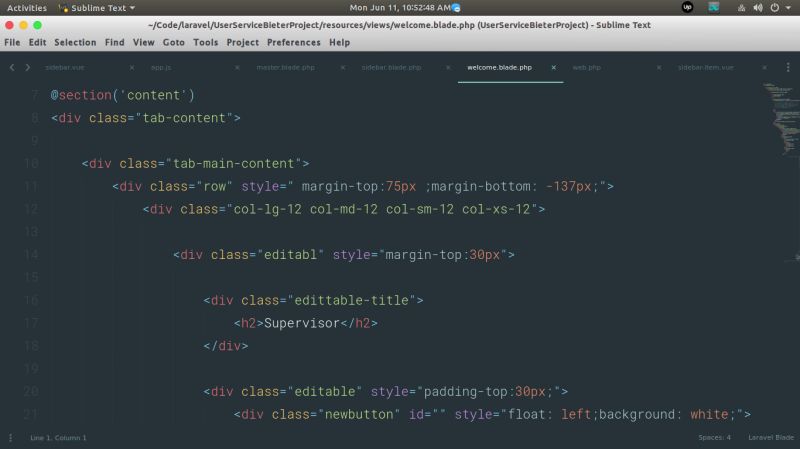Open the power menu icon
This screenshot has height=449, width=800.
point(774,8)
